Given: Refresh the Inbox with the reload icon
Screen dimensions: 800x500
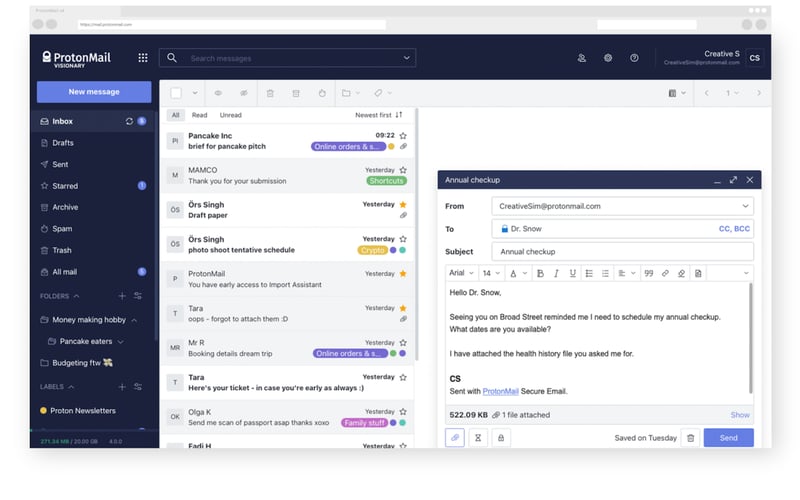Looking at the screenshot, I should [x=129, y=121].
